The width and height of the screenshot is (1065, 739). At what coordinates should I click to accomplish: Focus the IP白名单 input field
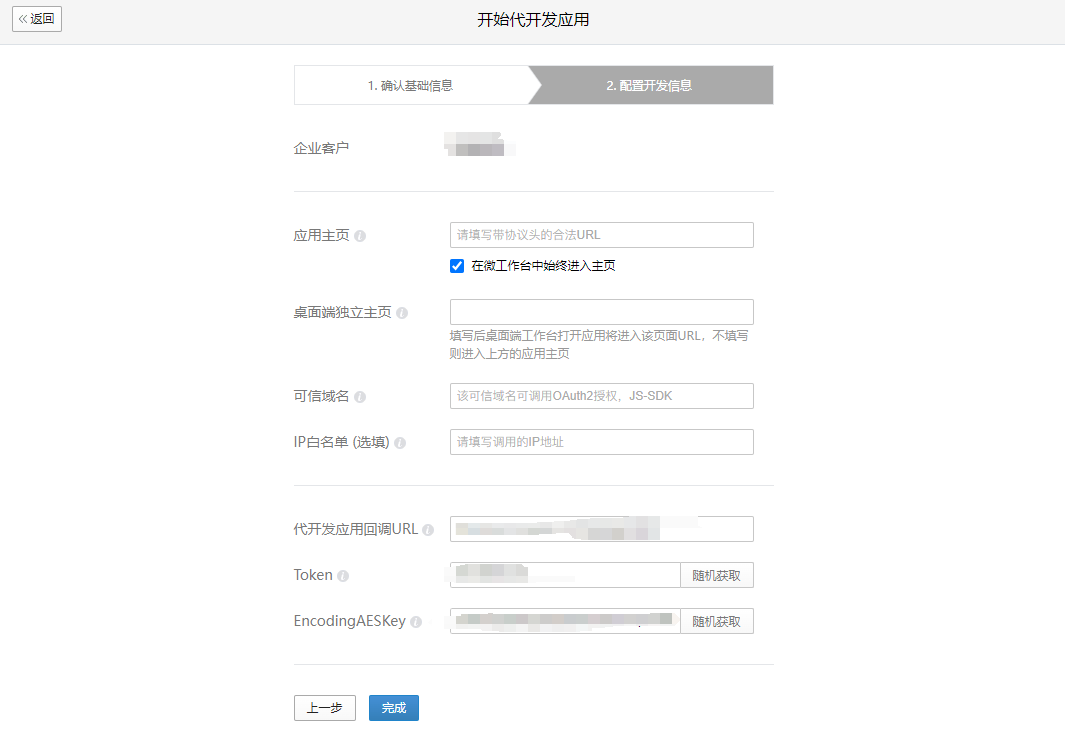(x=602, y=442)
